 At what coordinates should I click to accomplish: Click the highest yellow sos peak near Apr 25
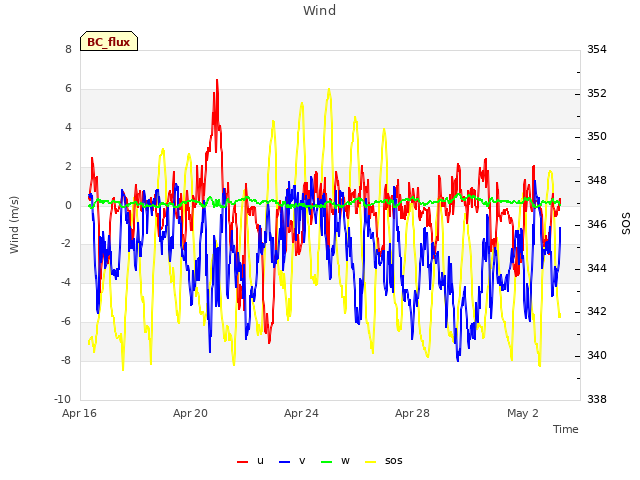tap(329, 89)
